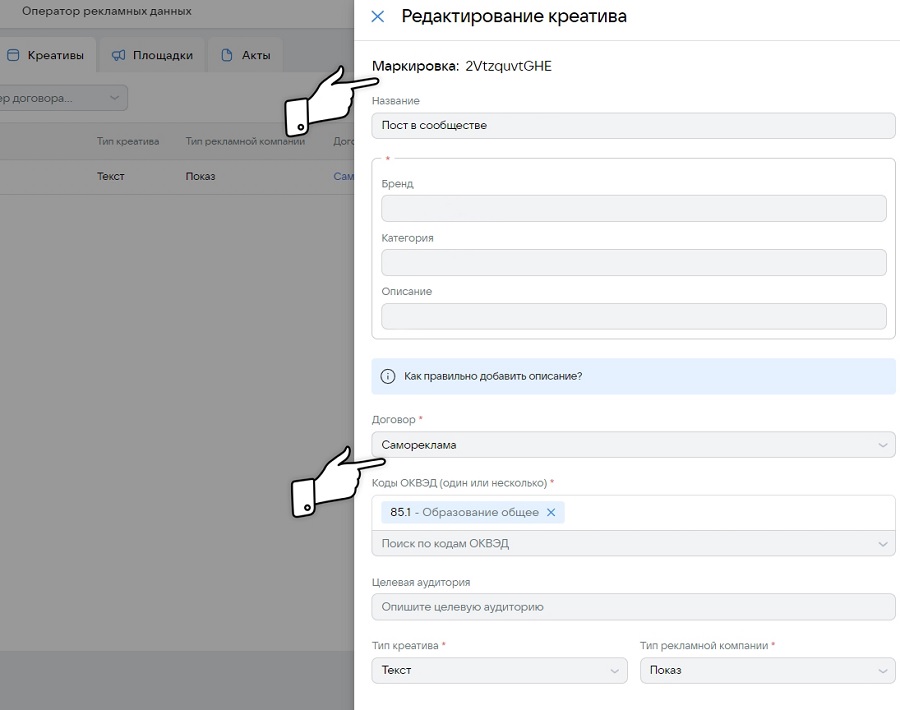Image resolution: width=900 pixels, height=710 pixels.
Task: Open 'Как правильно добавить описание?' hint
Action: click(493, 377)
